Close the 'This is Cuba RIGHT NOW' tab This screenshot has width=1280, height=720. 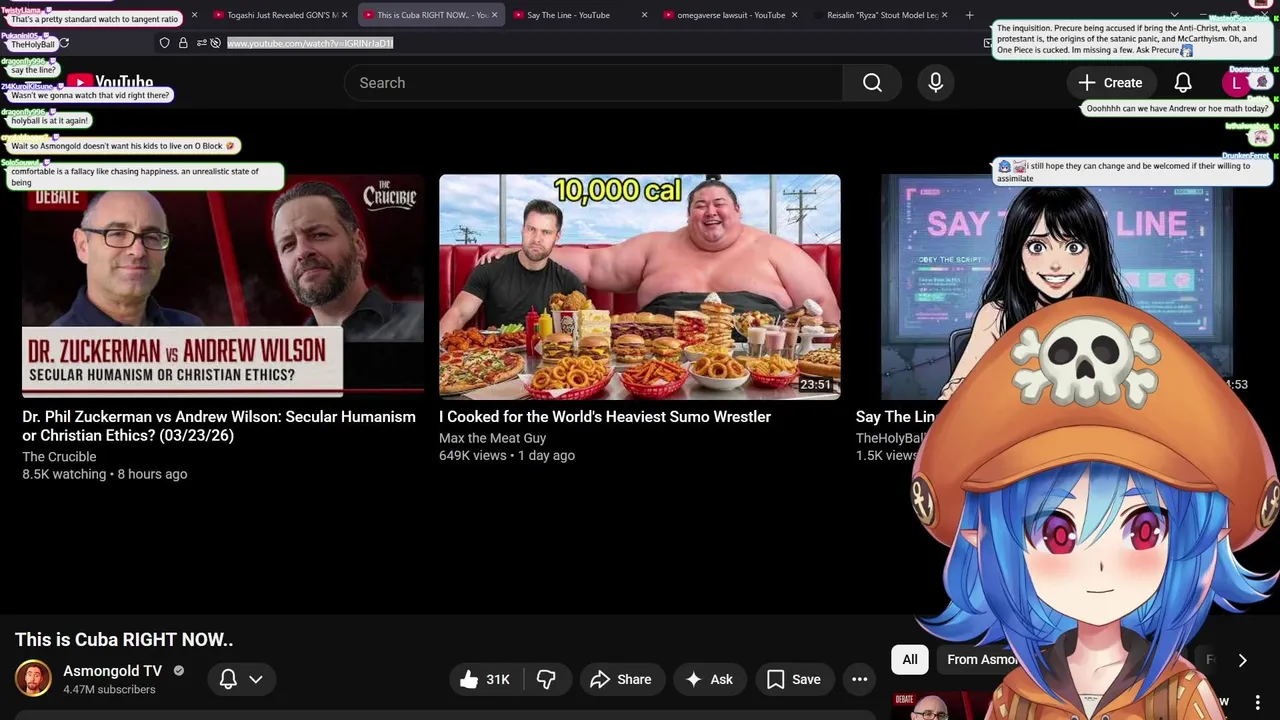click(494, 15)
